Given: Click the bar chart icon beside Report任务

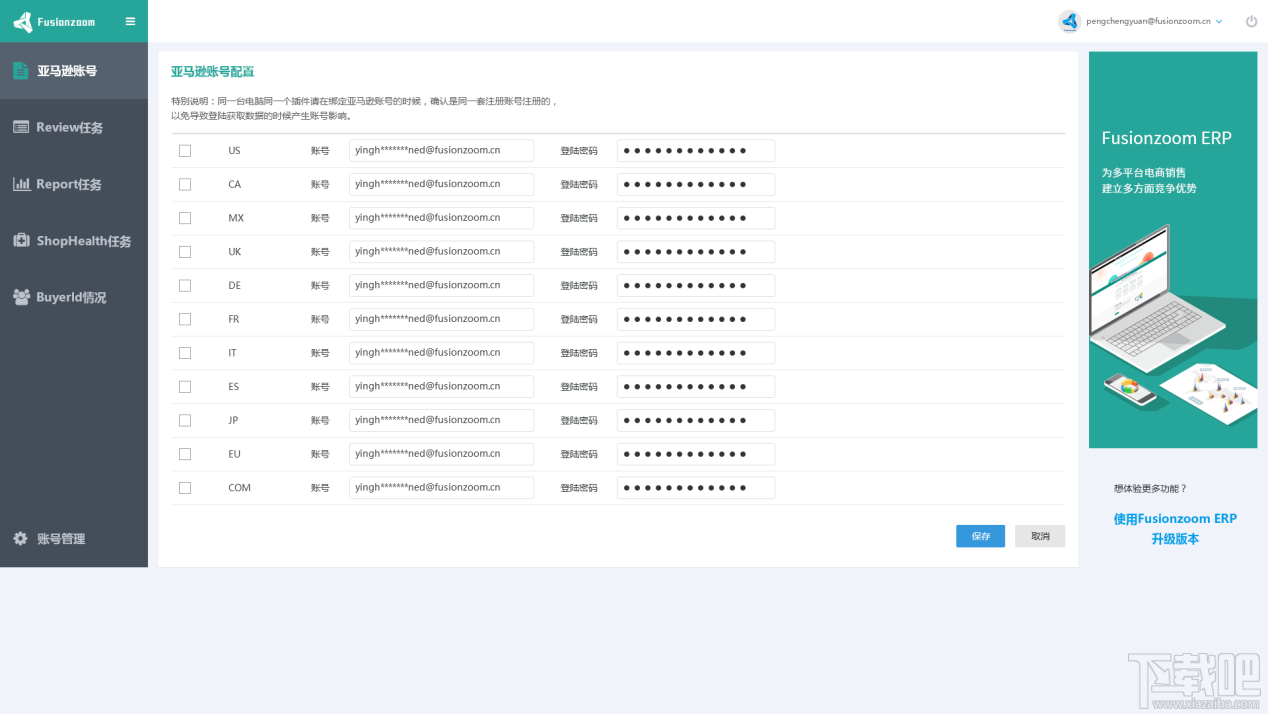Looking at the screenshot, I should click(x=21, y=184).
